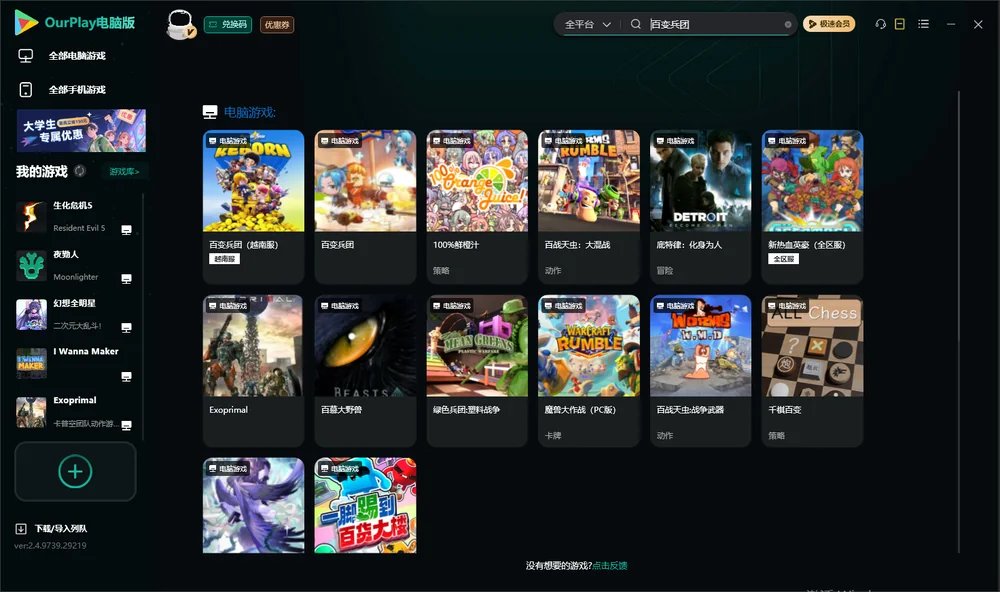Open the Detroit game thumbnail
Screen dimensions: 1000x592
click(700, 181)
